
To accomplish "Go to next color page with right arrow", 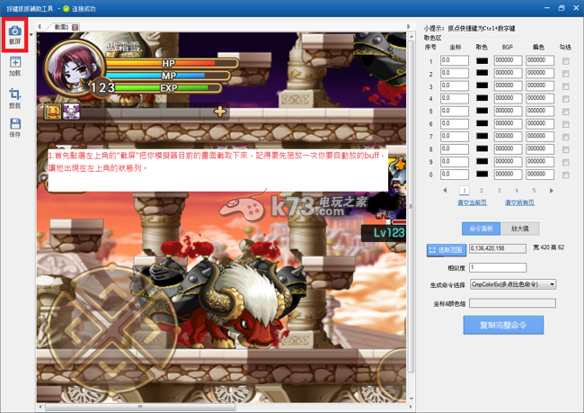I will click(x=551, y=190).
